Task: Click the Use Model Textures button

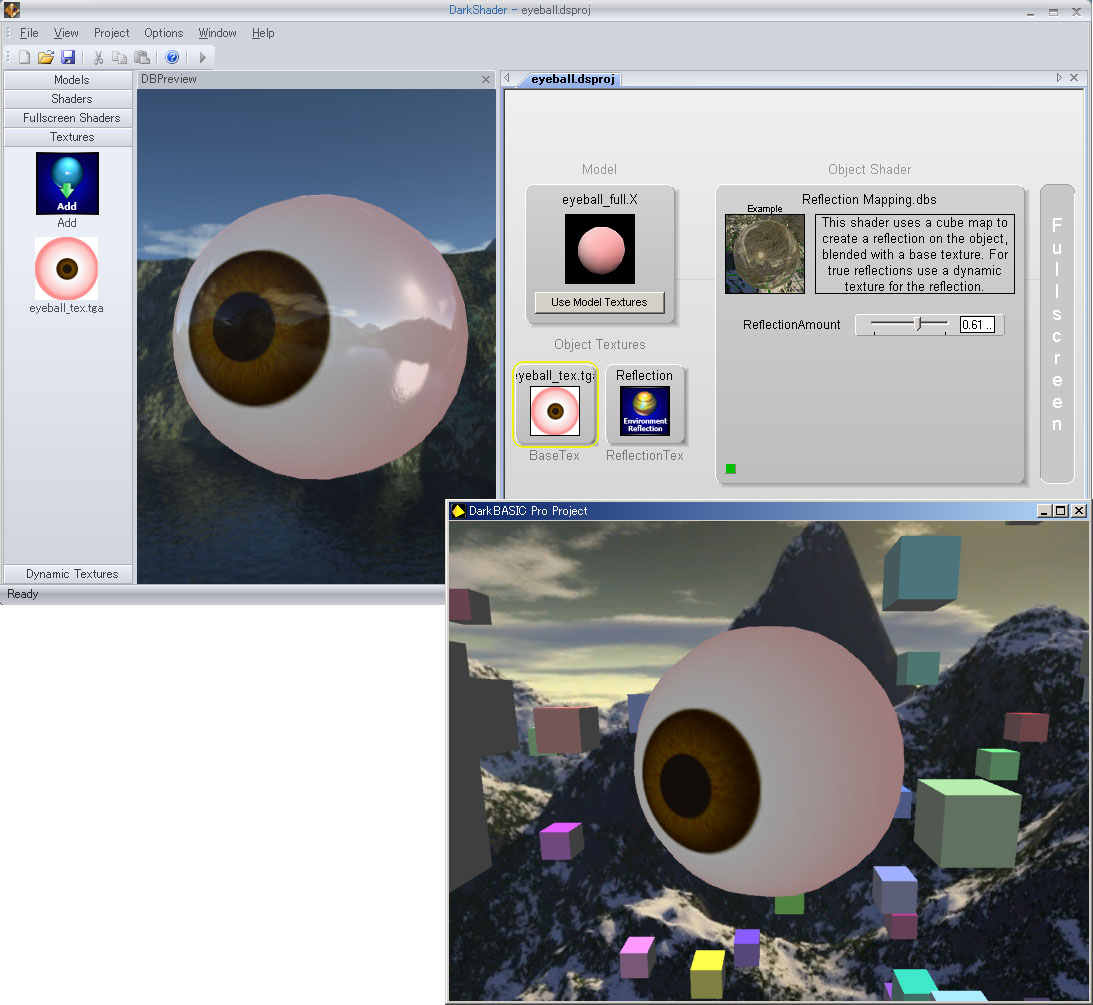Action: (x=599, y=302)
